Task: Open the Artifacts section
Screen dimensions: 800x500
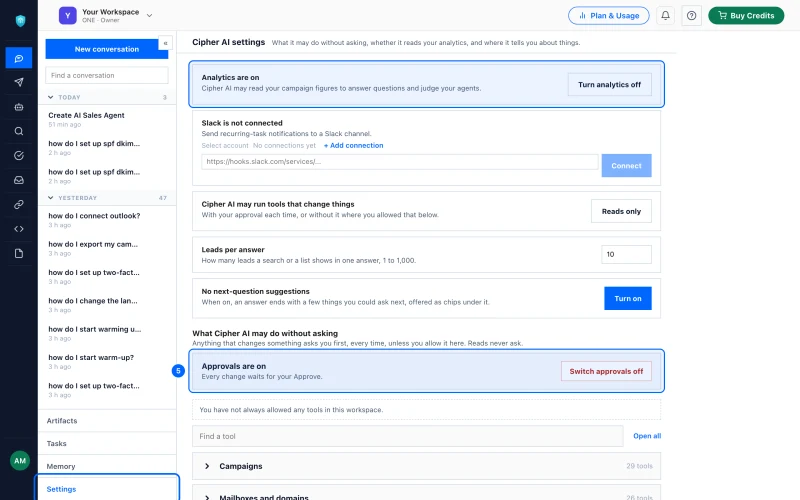Action: [x=107, y=421]
